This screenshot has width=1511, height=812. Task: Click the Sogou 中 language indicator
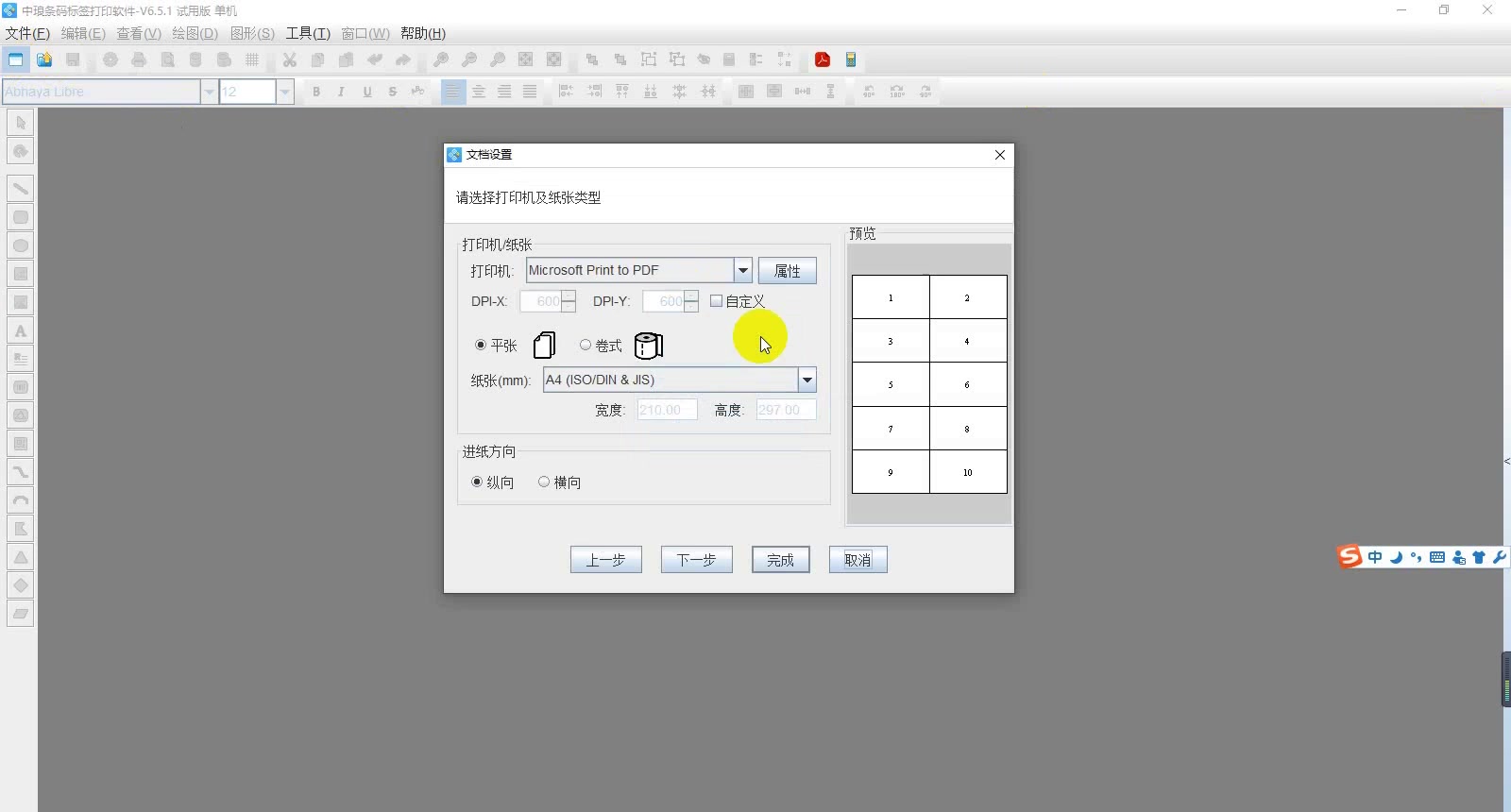coord(1375,557)
